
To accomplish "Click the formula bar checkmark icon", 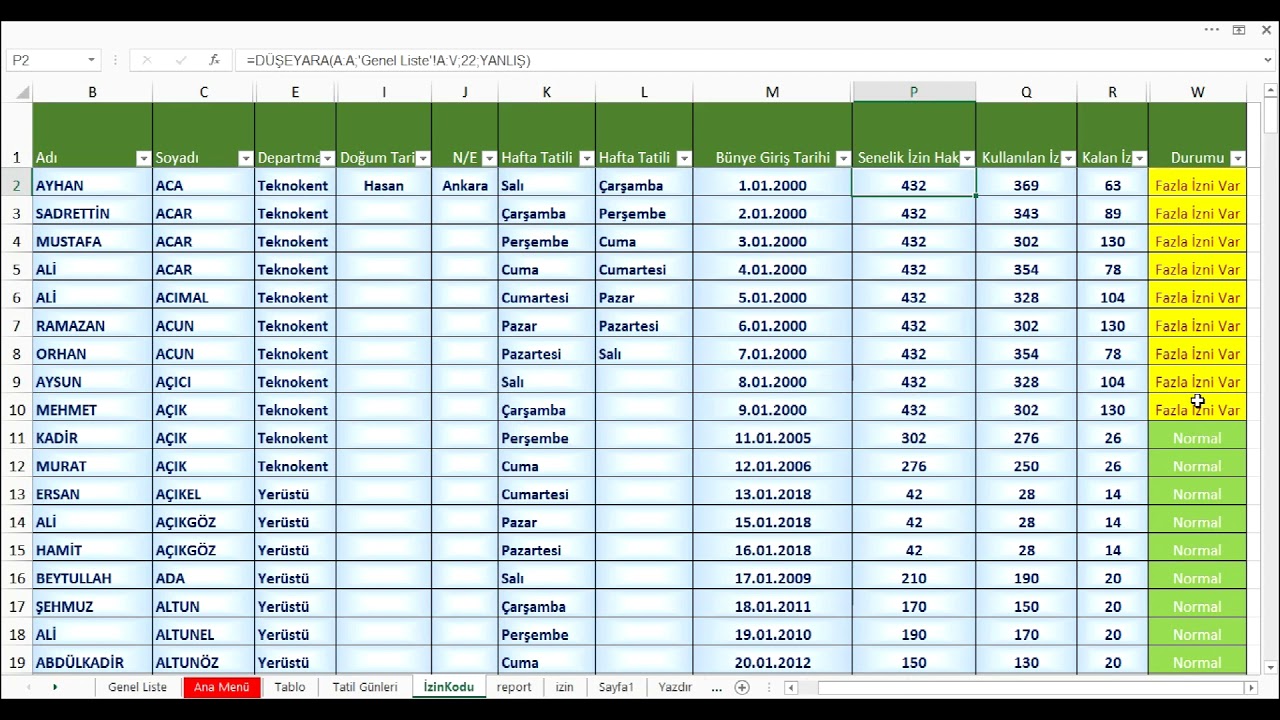I will (181, 60).
